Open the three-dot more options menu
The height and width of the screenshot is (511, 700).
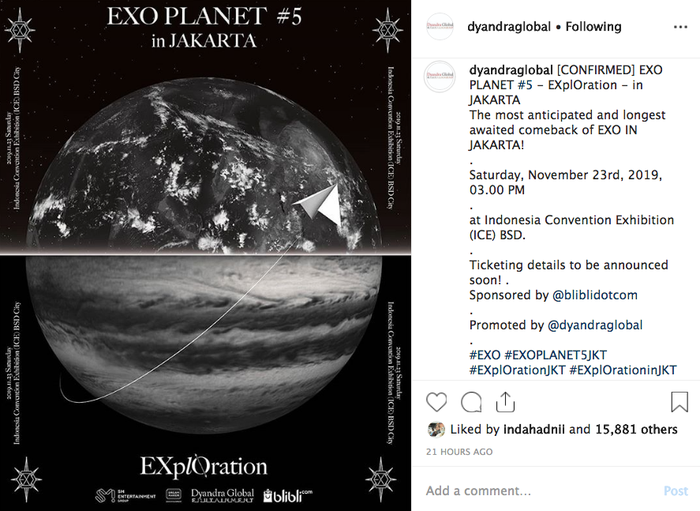(x=680, y=27)
